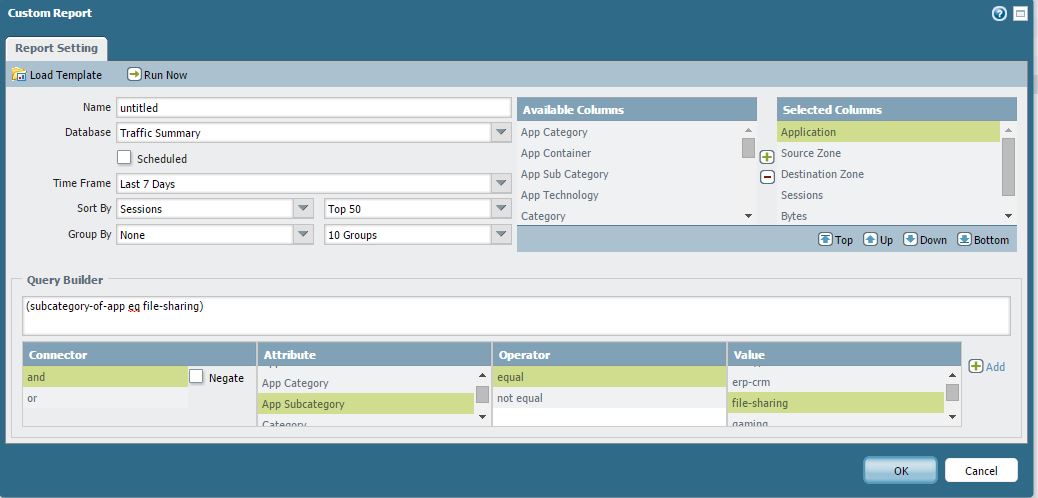The width and height of the screenshot is (1038, 498).
Task: Click the Cancel button
Action: [980, 470]
